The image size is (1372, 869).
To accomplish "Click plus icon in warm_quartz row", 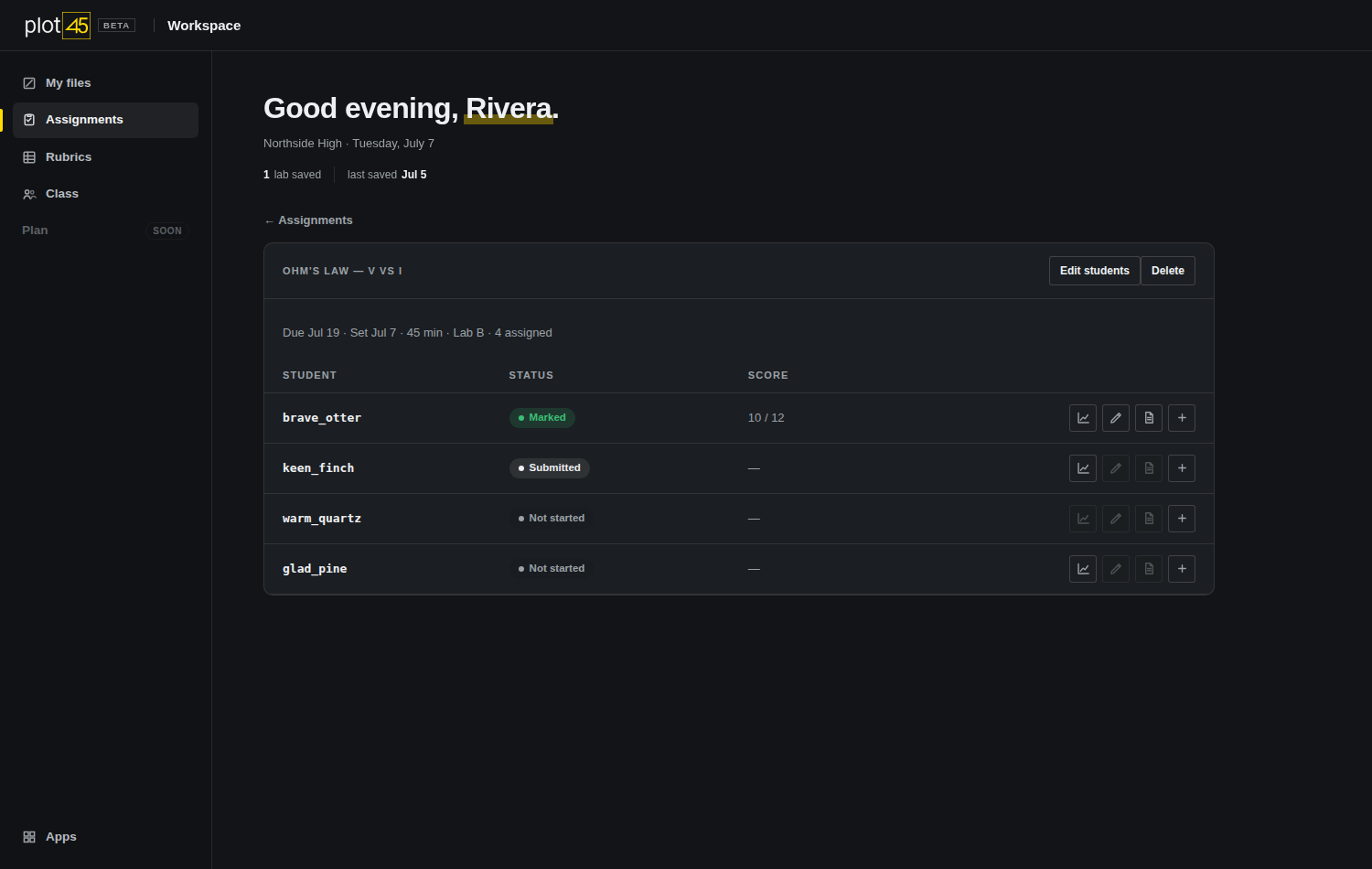I will point(1182,519).
